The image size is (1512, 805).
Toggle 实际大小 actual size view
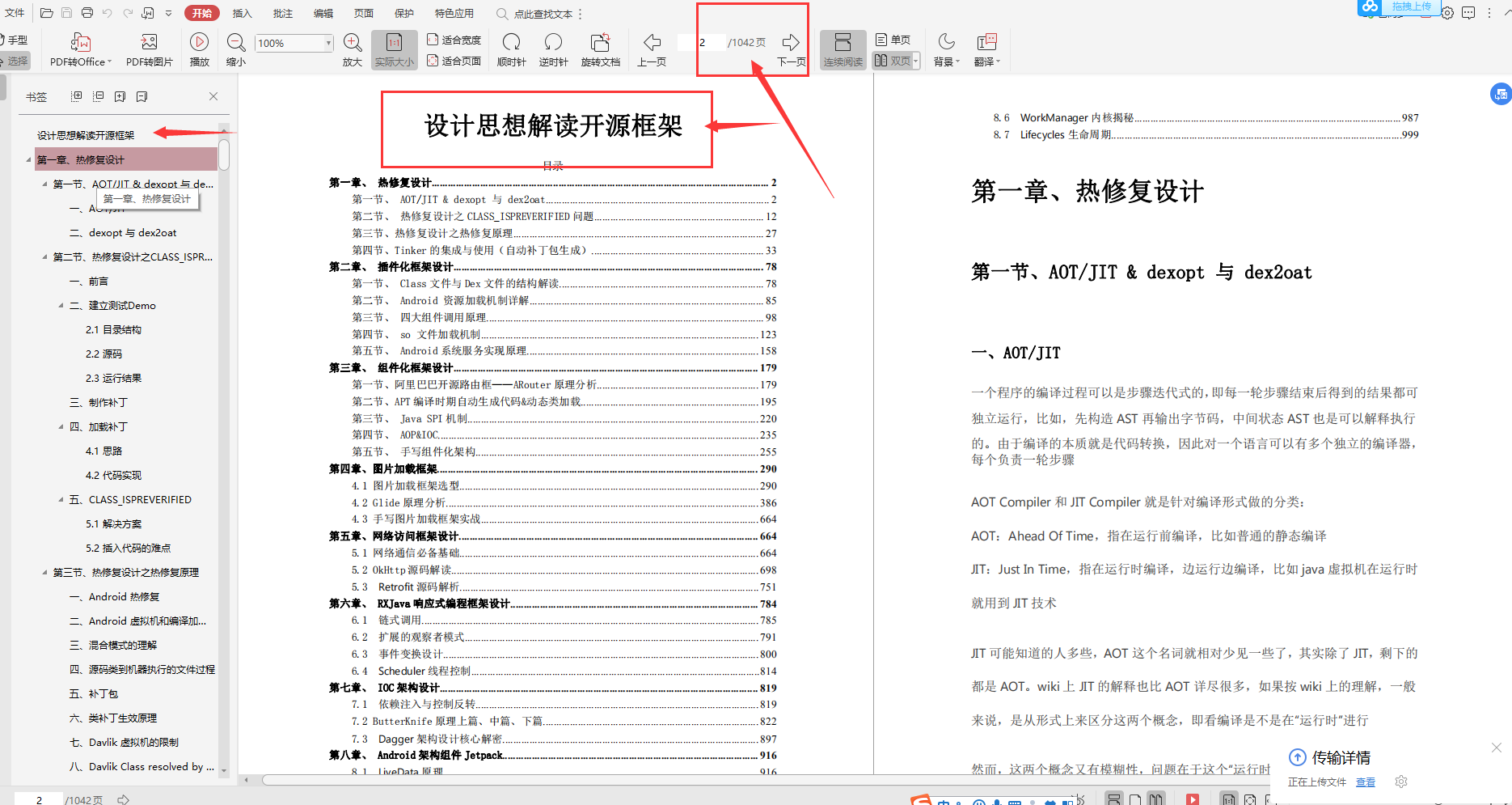[x=395, y=50]
